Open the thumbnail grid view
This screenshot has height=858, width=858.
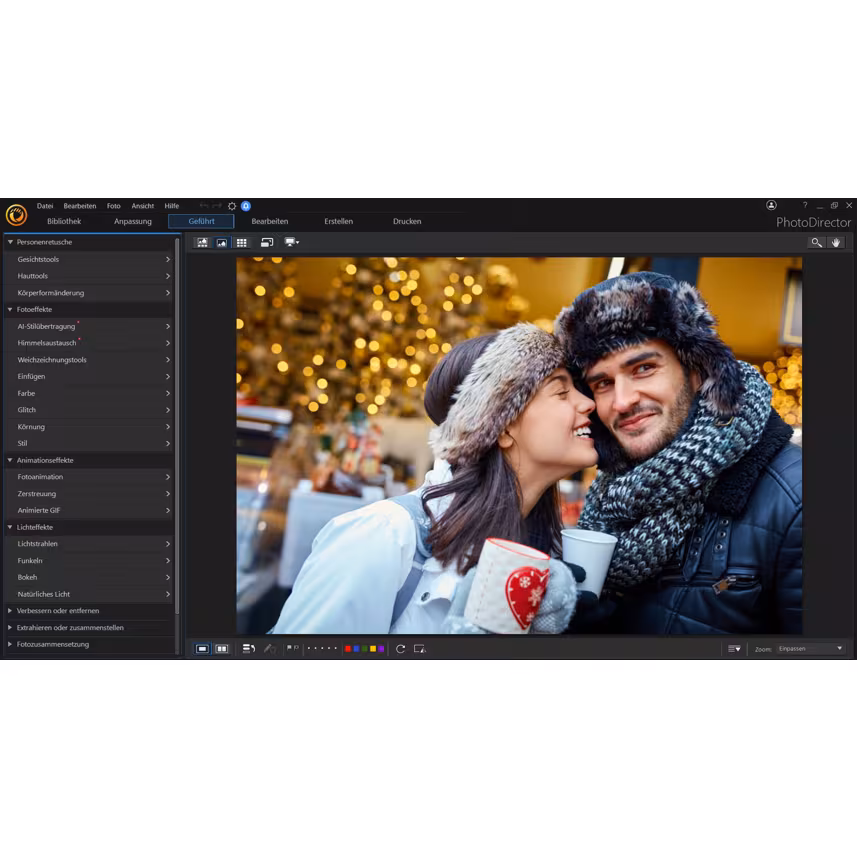tap(244, 242)
